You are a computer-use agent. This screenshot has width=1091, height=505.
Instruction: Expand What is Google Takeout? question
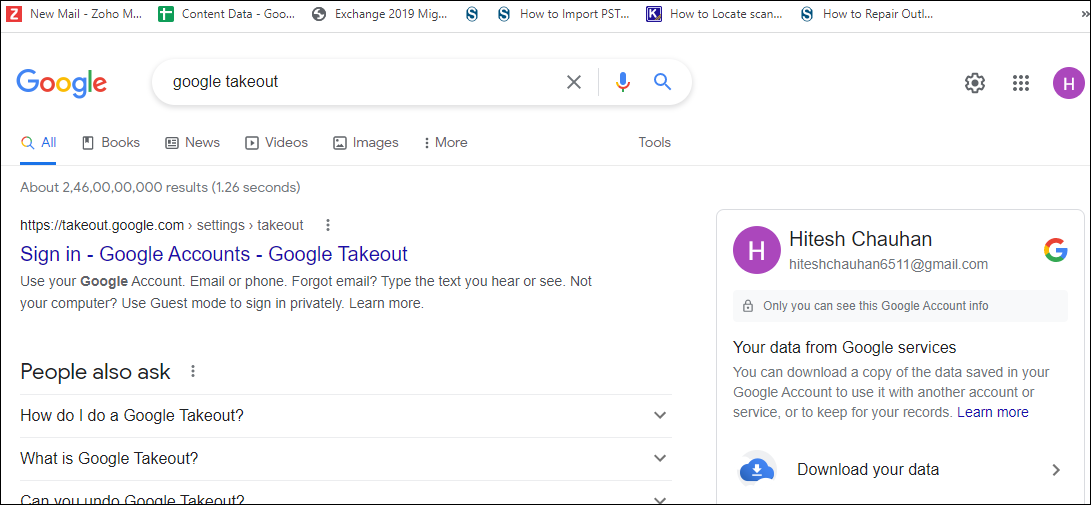pos(346,459)
